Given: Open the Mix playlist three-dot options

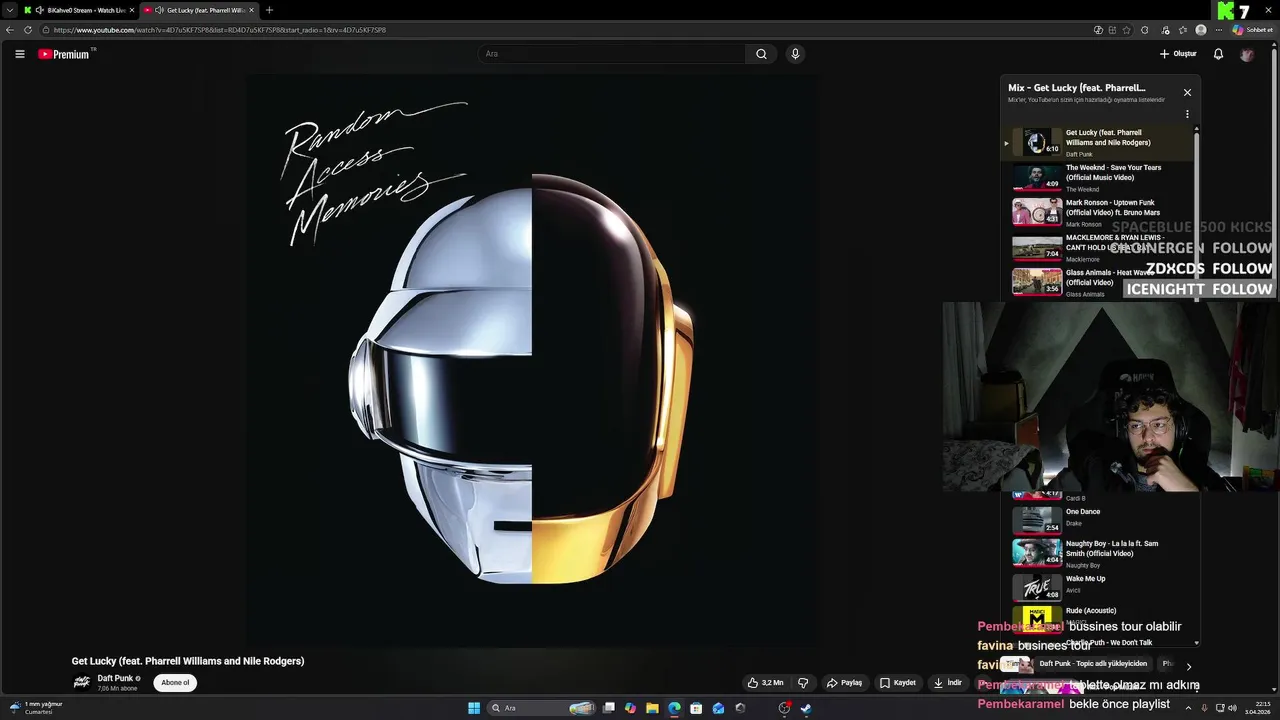Looking at the screenshot, I should pos(1187,114).
